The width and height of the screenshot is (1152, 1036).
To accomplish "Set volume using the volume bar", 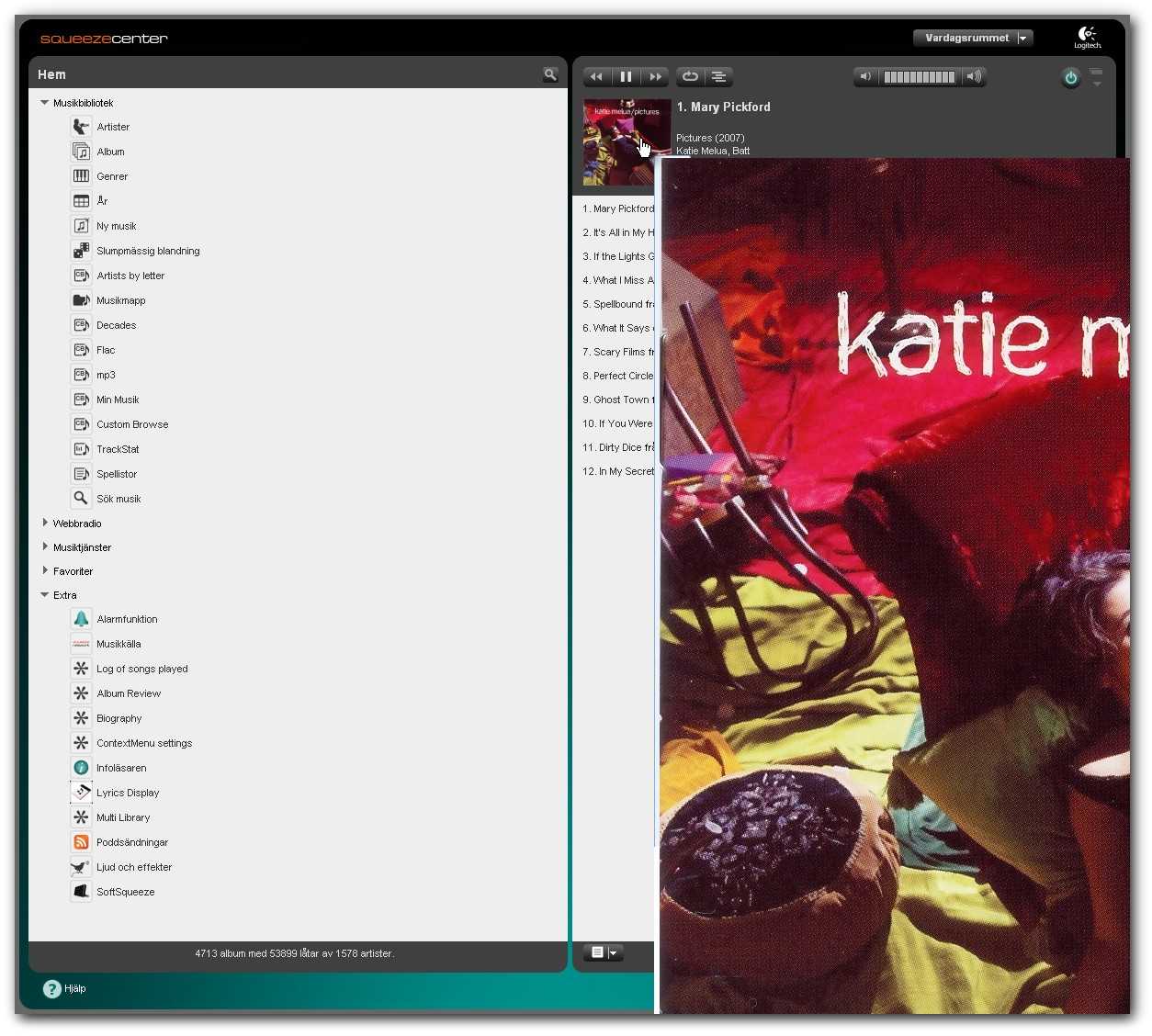I will point(919,77).
